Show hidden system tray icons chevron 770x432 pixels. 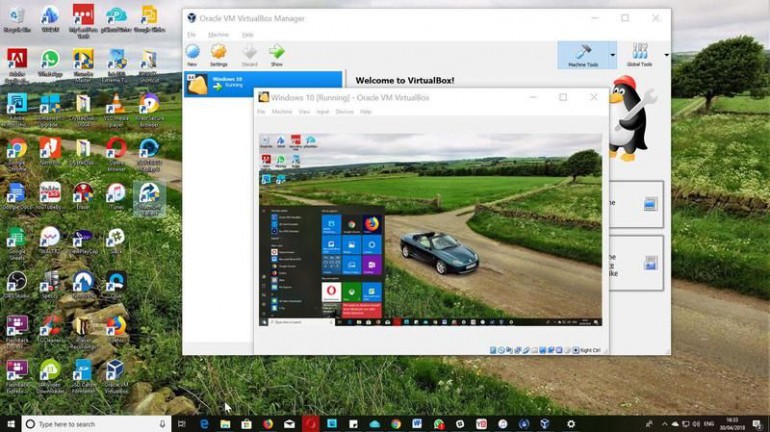(x=665, y=424)
